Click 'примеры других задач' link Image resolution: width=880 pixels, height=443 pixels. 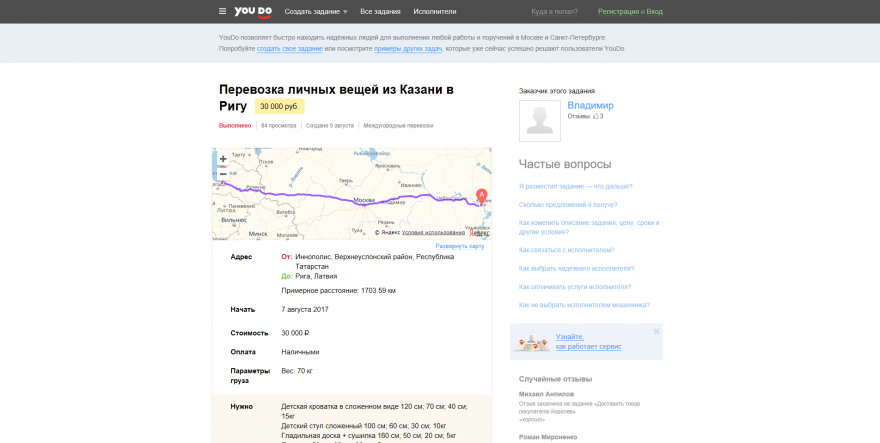pyautogui.click(x=408, y=48)
